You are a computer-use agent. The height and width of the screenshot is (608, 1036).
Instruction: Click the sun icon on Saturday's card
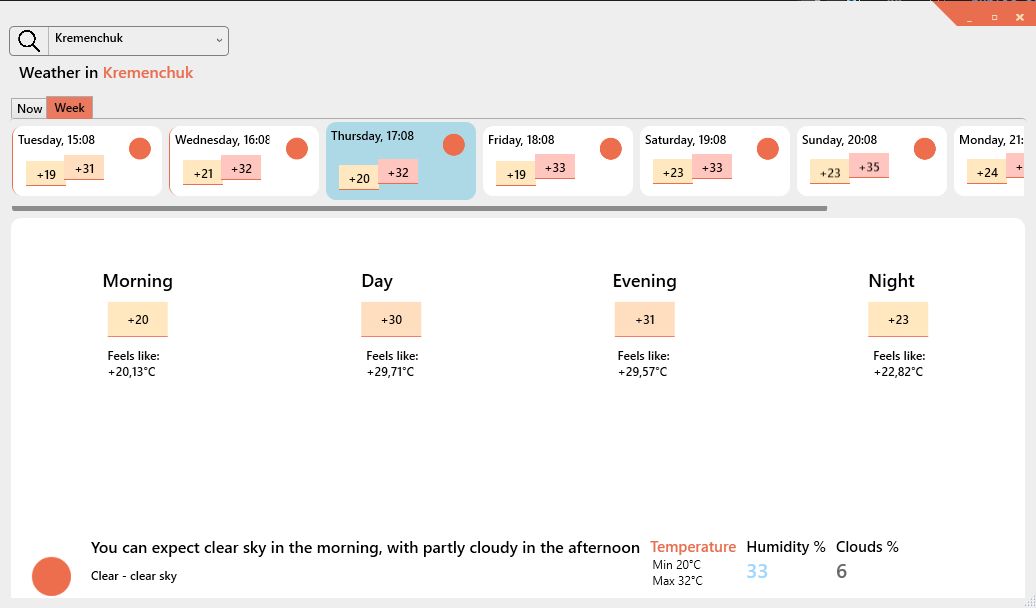coord(768,149)
